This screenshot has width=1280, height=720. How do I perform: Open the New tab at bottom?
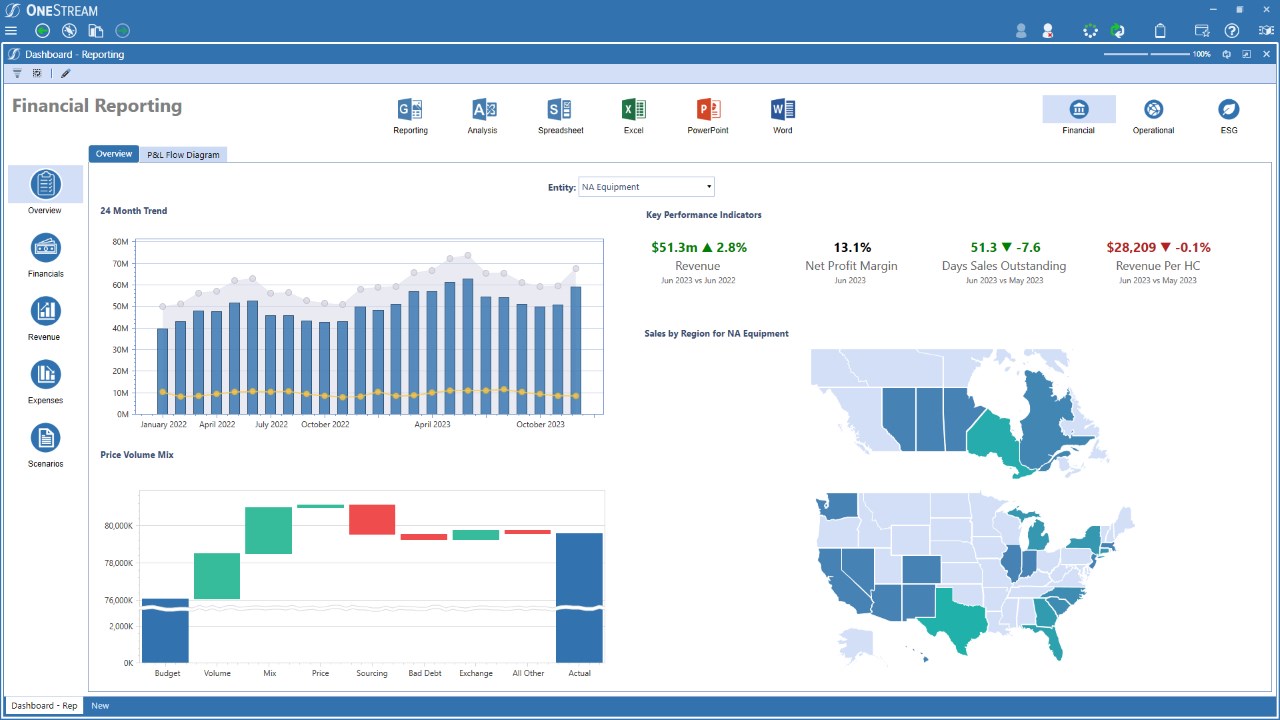click(x=100, y=706)
